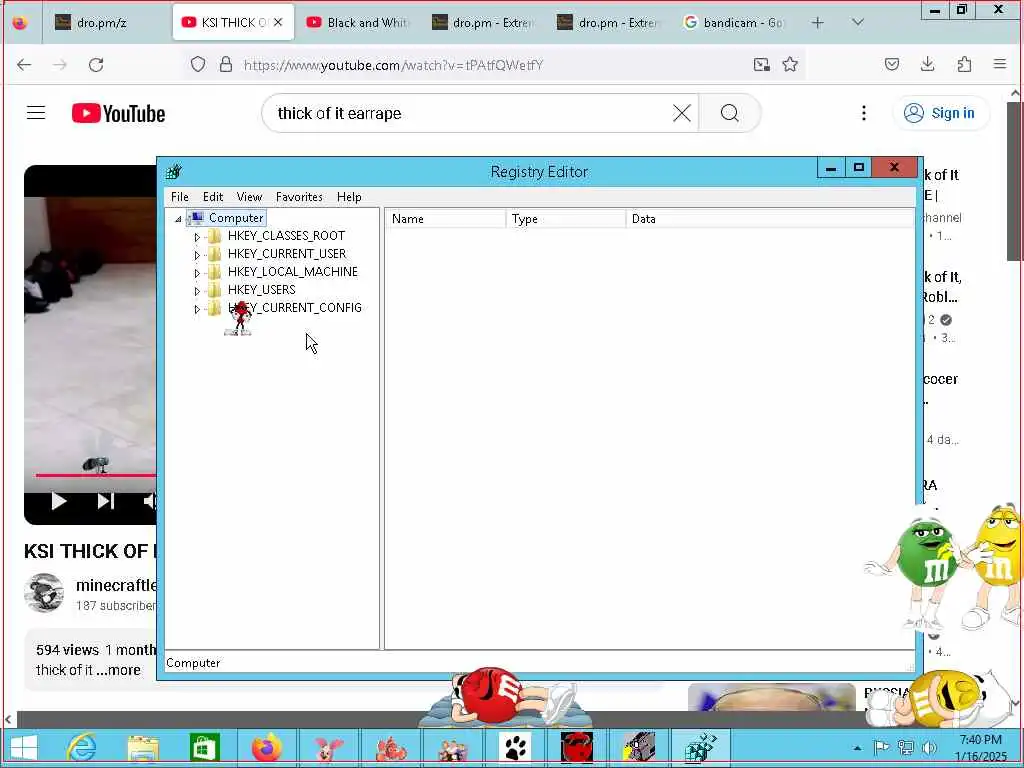Screen dimensions: 1024x768
Task: Click the Data column header
Action: tap(770, 219)
